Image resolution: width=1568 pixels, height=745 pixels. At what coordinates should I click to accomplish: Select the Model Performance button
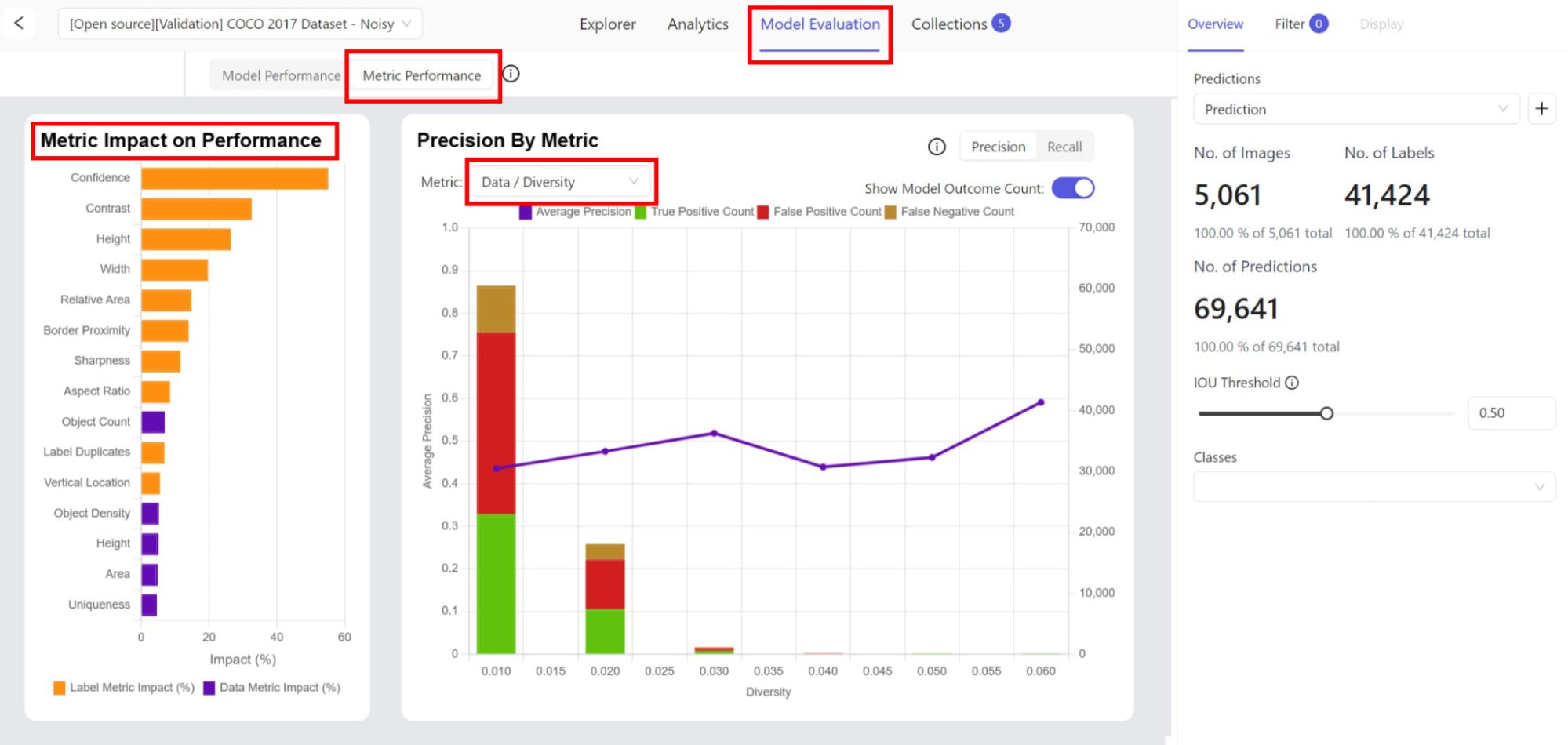(x=281, y=75)
